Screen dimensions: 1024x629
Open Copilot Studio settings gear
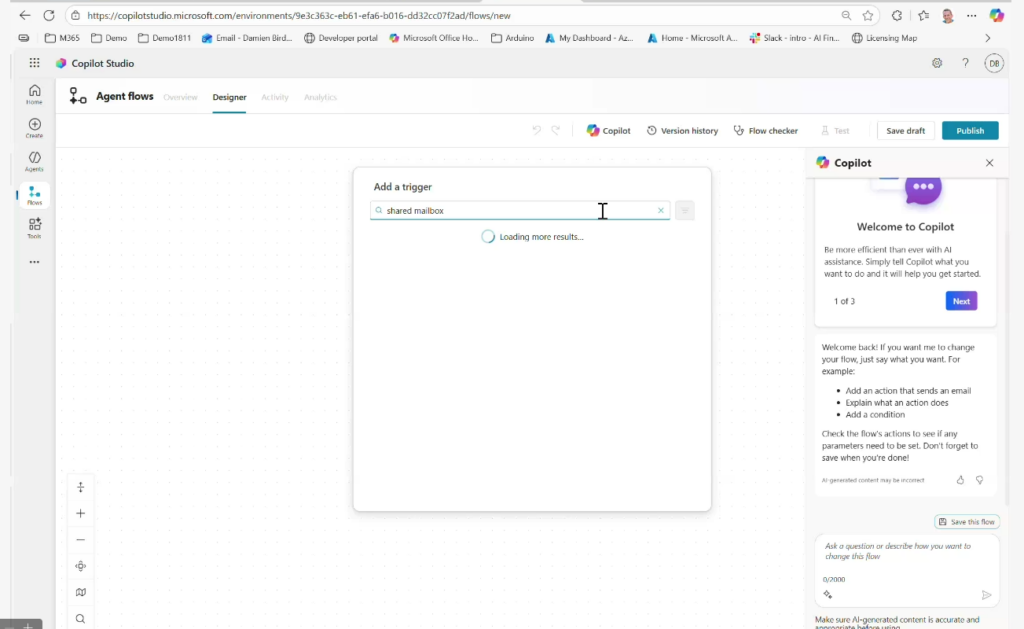click(936, 63)
